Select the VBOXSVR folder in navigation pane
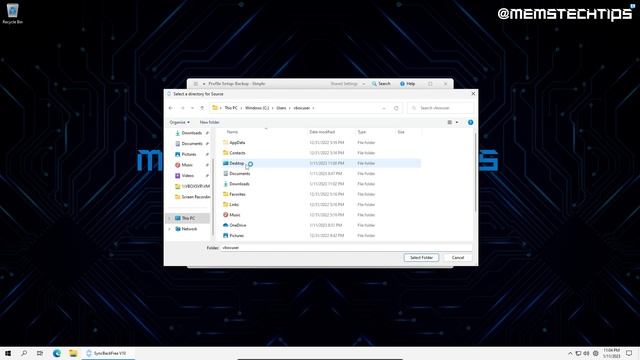Viewport: 640px width, 360px height. (x=192, y=186)
